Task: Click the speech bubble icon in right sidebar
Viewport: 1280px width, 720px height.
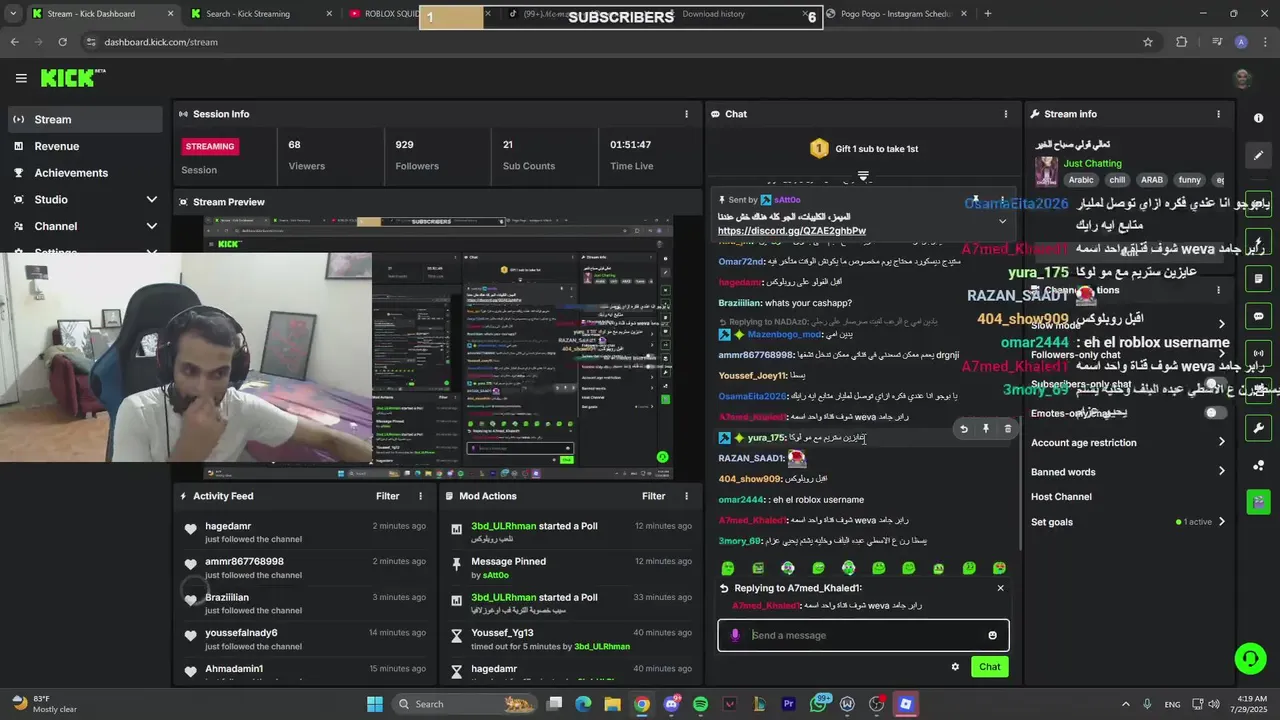Action: click(1258, 316)
